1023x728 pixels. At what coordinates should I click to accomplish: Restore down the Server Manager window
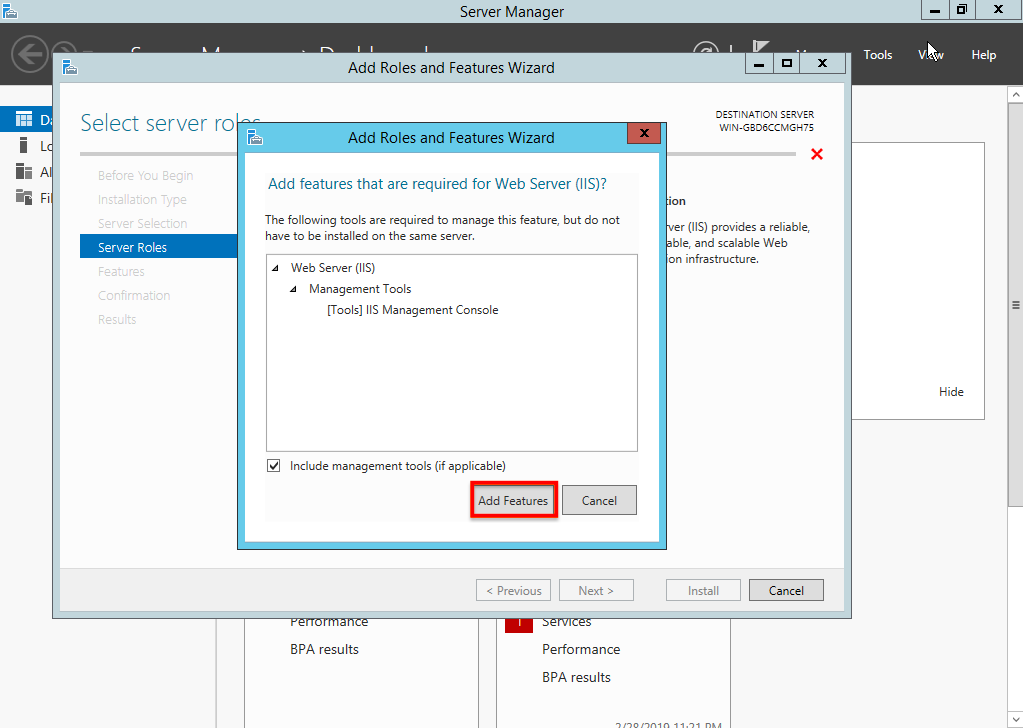962,10
